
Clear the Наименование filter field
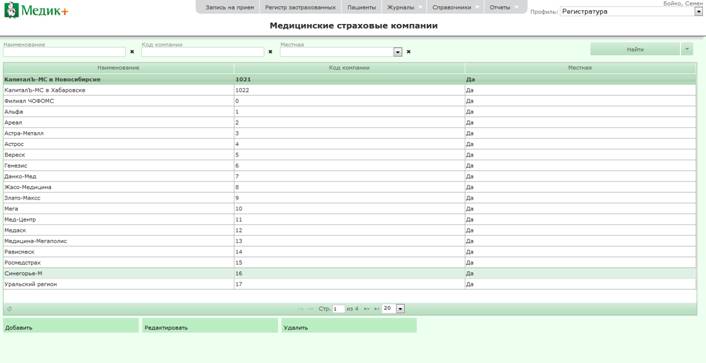(x=132, y=52)
